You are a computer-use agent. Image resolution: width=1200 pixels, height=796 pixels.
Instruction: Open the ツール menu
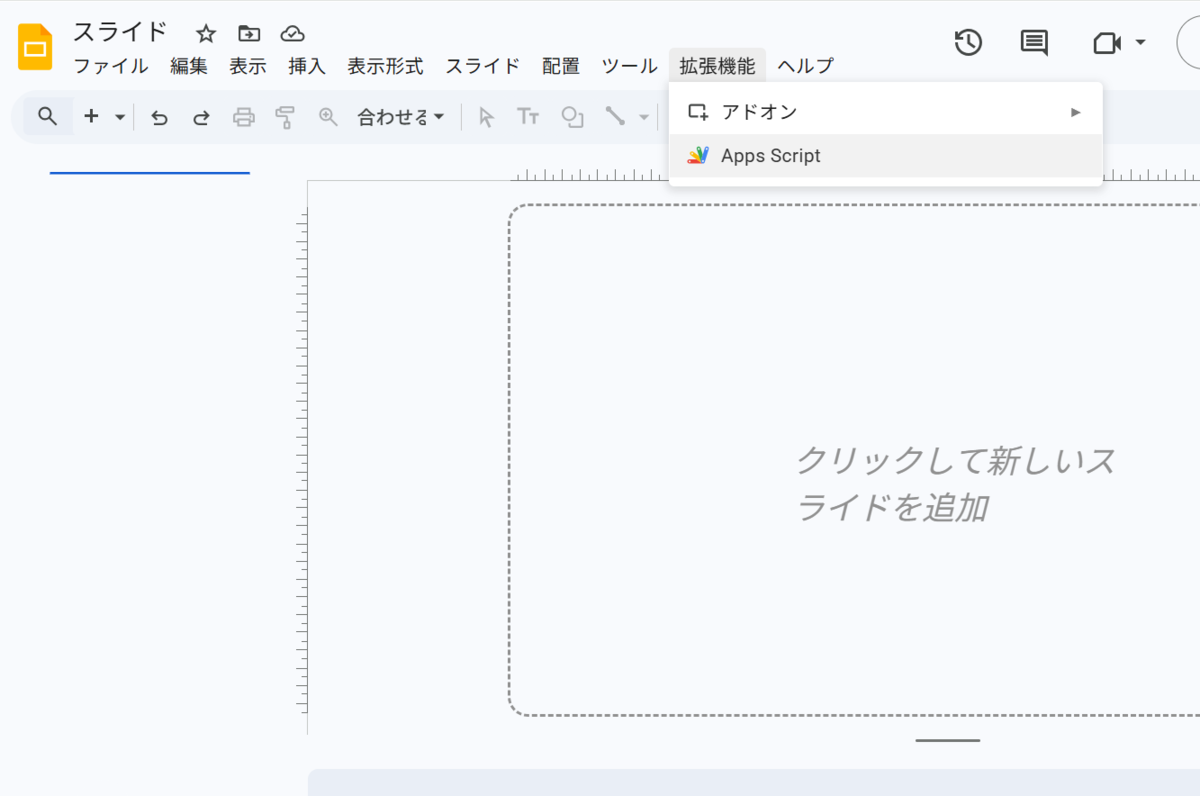point(629,66)
